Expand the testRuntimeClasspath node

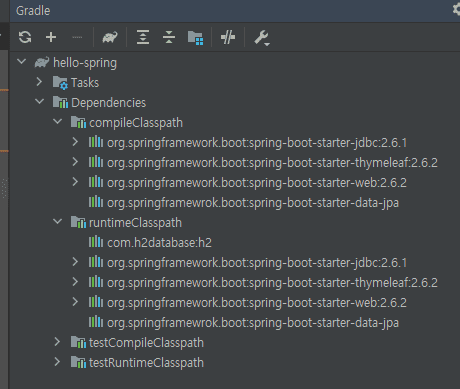pos(57,362)
